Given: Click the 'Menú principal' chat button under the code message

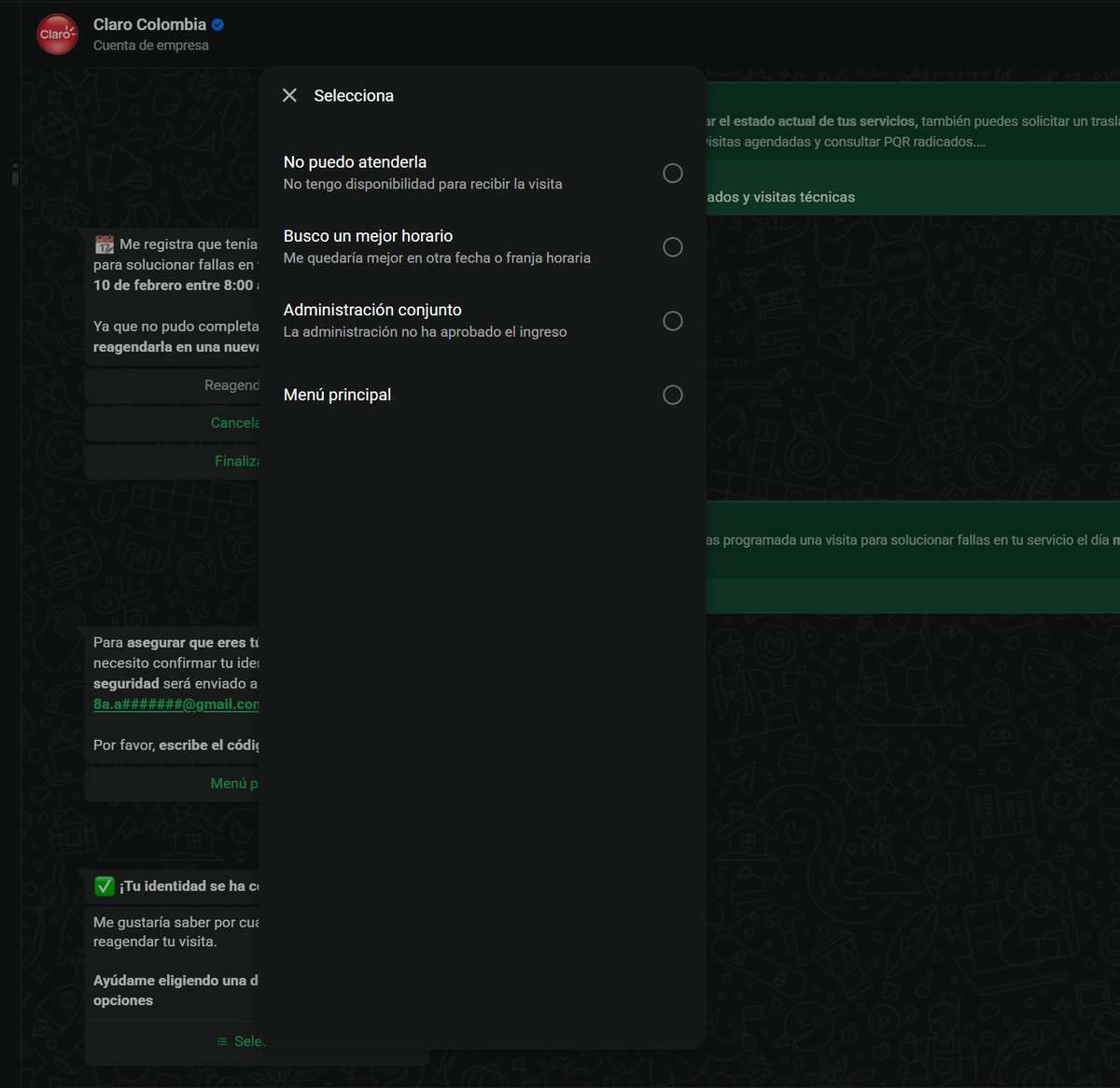Looking at the screenshot, I should click(x=172, y=784).
